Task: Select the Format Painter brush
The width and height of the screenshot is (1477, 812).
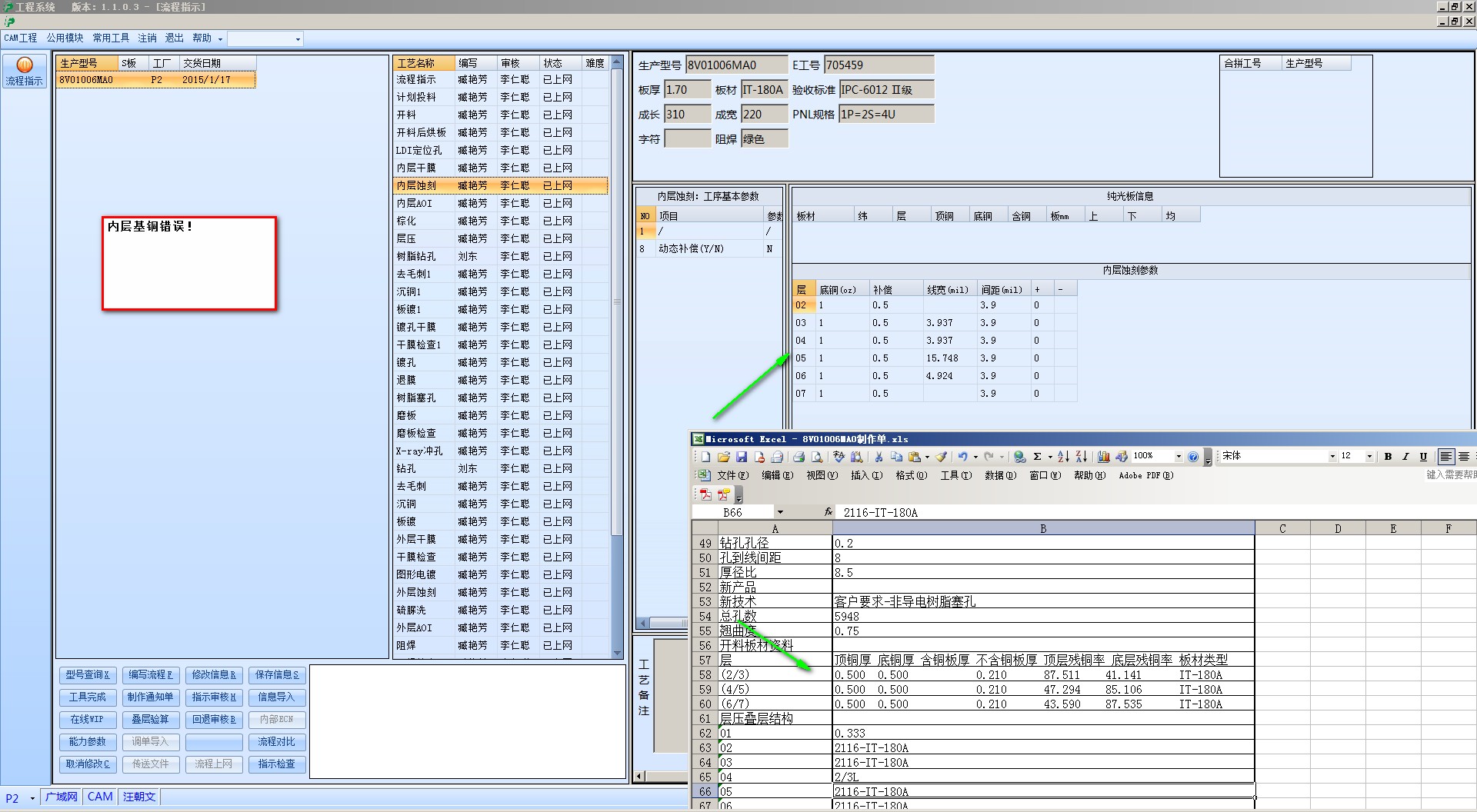Action: [942, 457]
